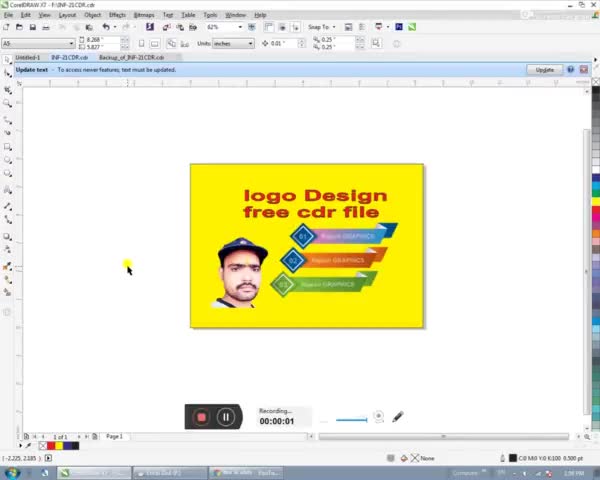Select the Interactive Fill tool

(x=7, y=279)
